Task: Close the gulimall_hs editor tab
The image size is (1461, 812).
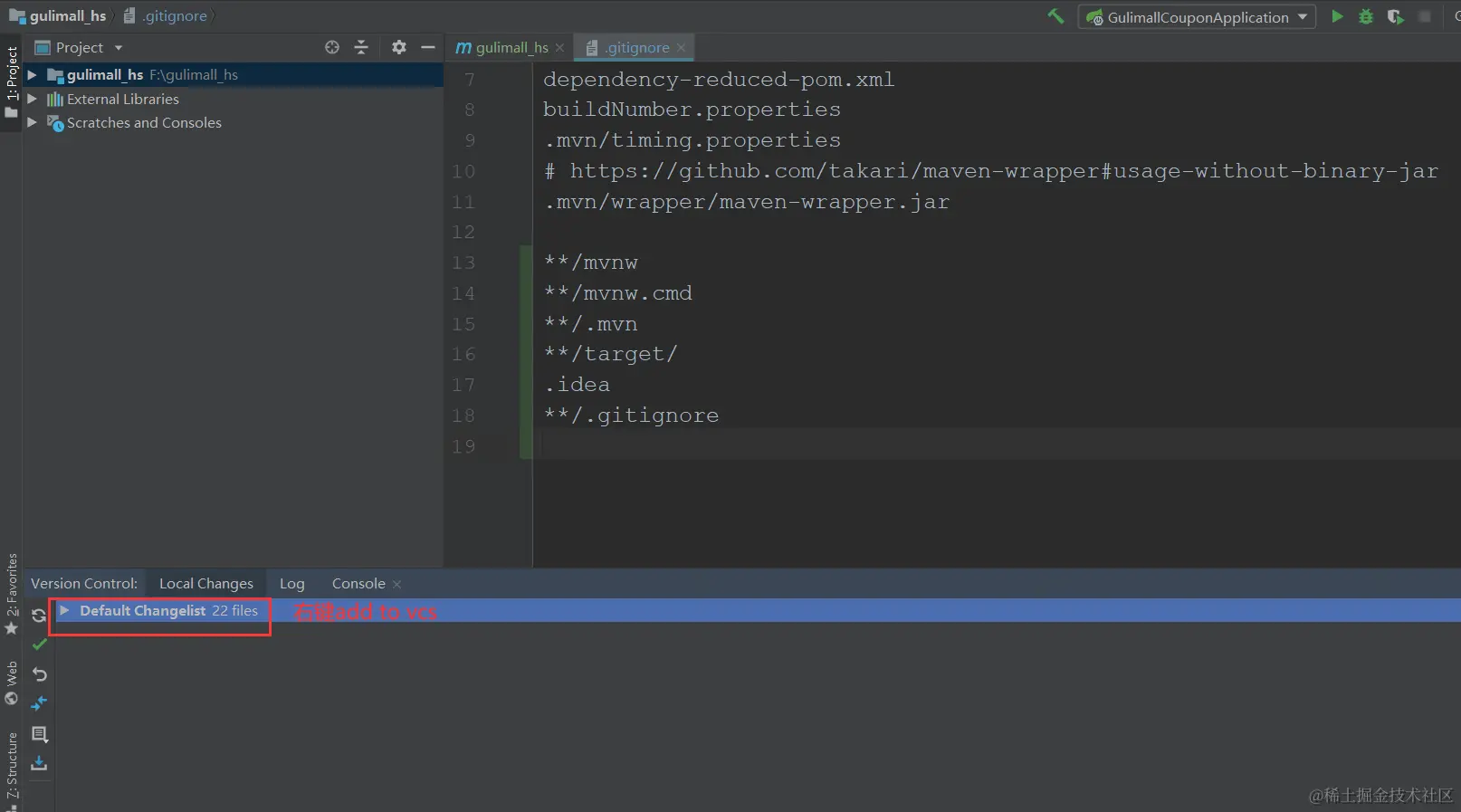Action: click(559, 48)
